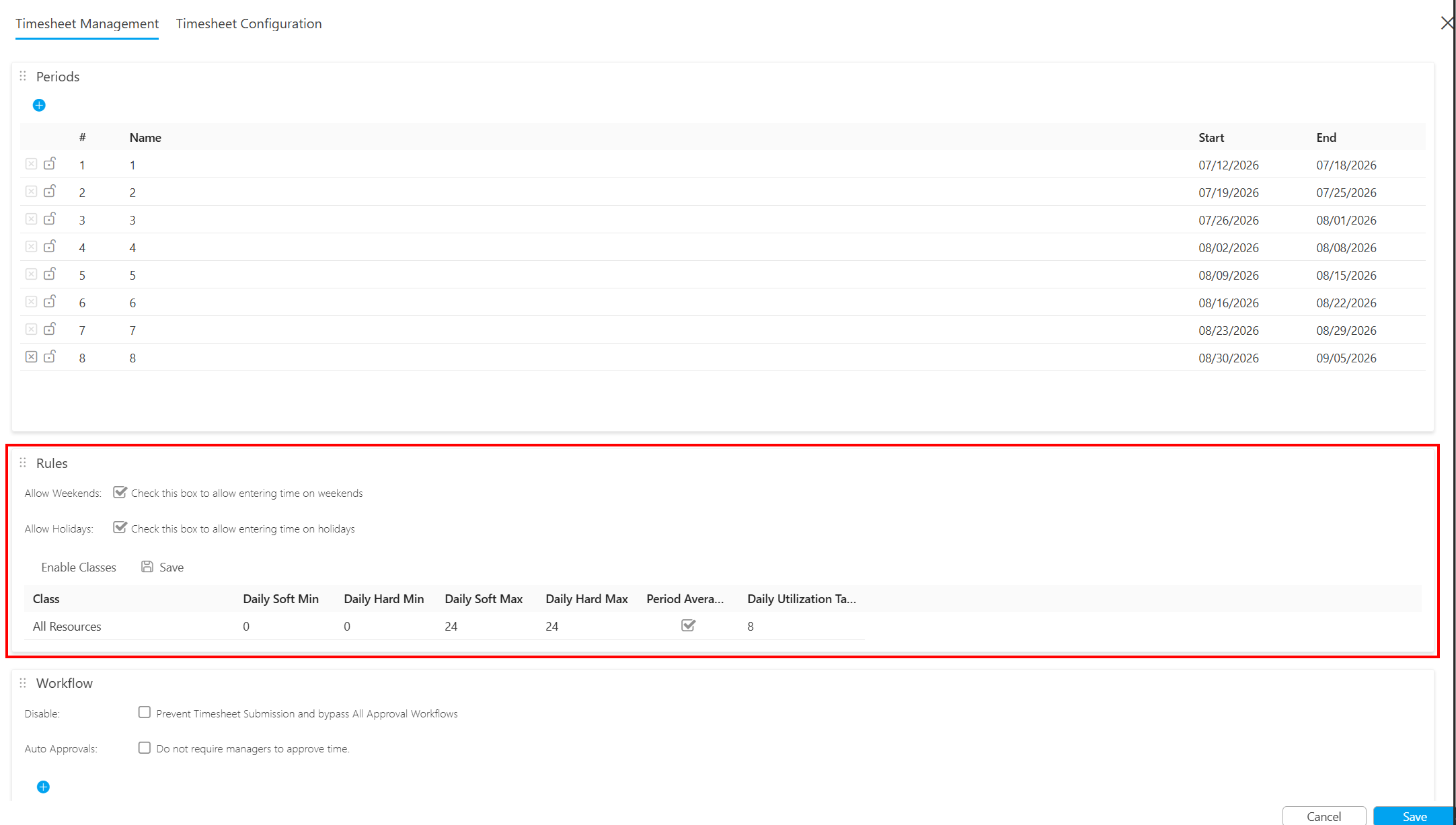Delete period 8 using its X icon
This screenshot has height=825, width=1456.
pos(31,356)
